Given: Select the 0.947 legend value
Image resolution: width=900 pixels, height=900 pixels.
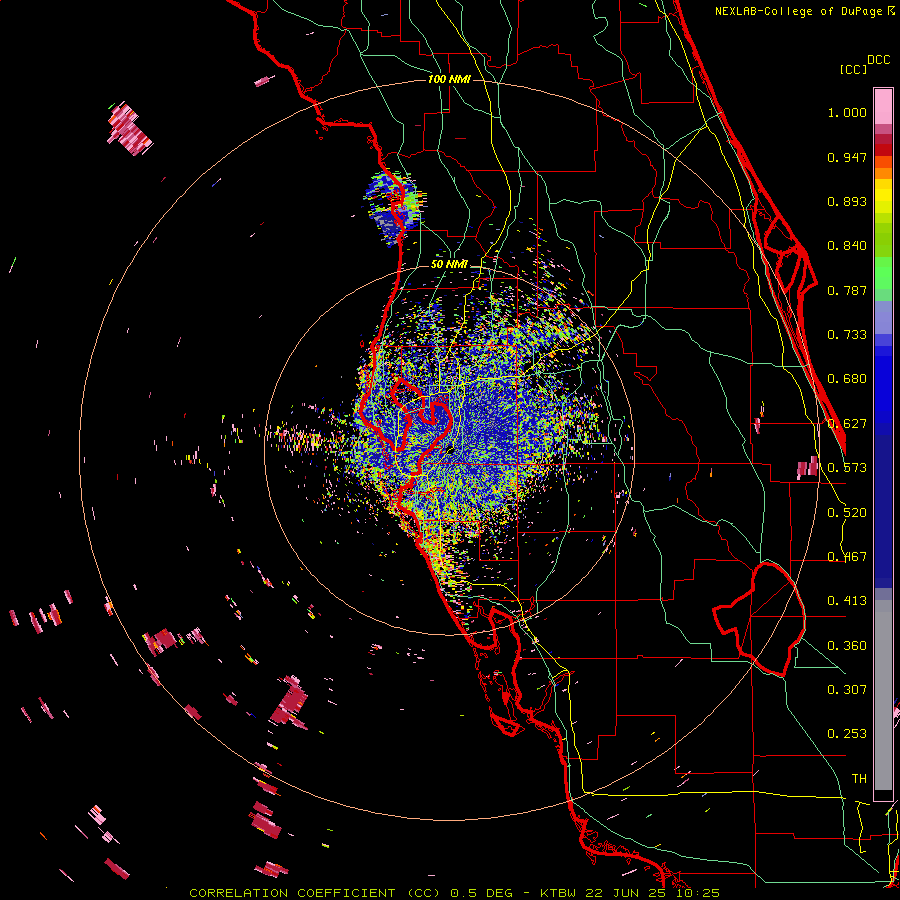Looking at the screenshot, I should (847, 157).
